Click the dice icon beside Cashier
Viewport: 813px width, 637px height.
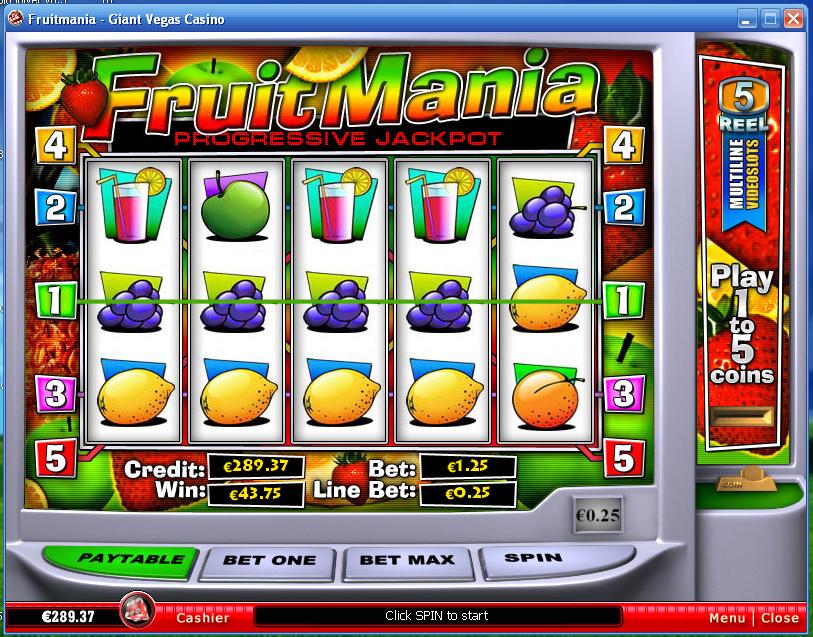(x=137, y=610)
